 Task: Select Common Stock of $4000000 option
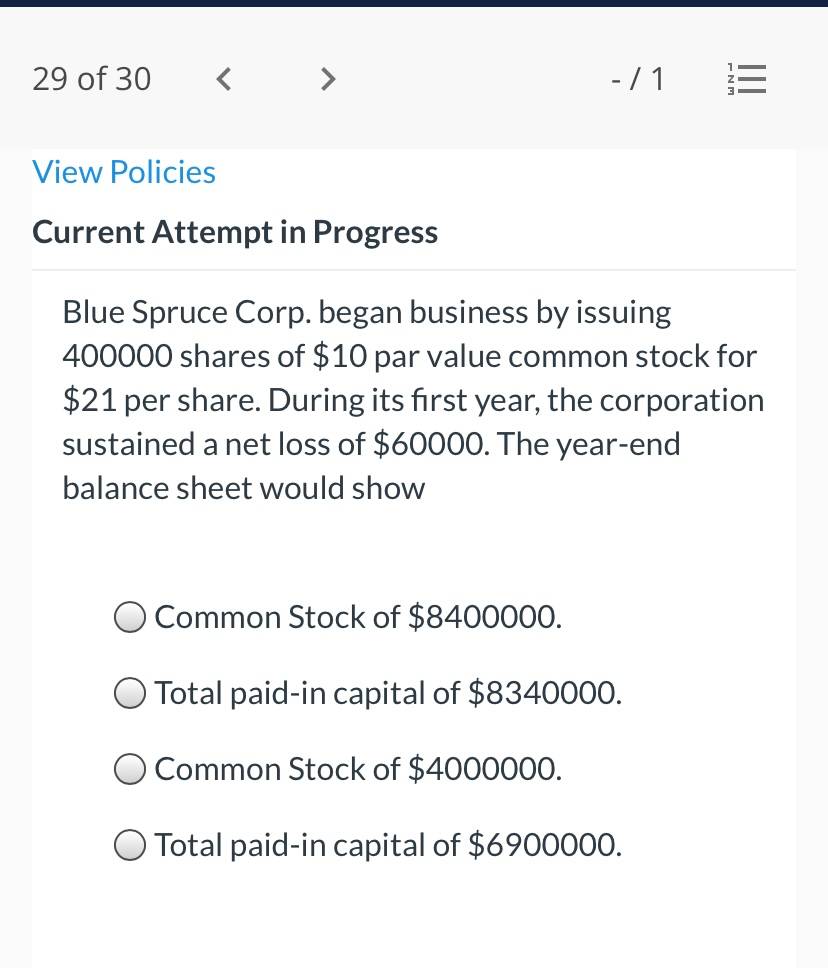130,769
